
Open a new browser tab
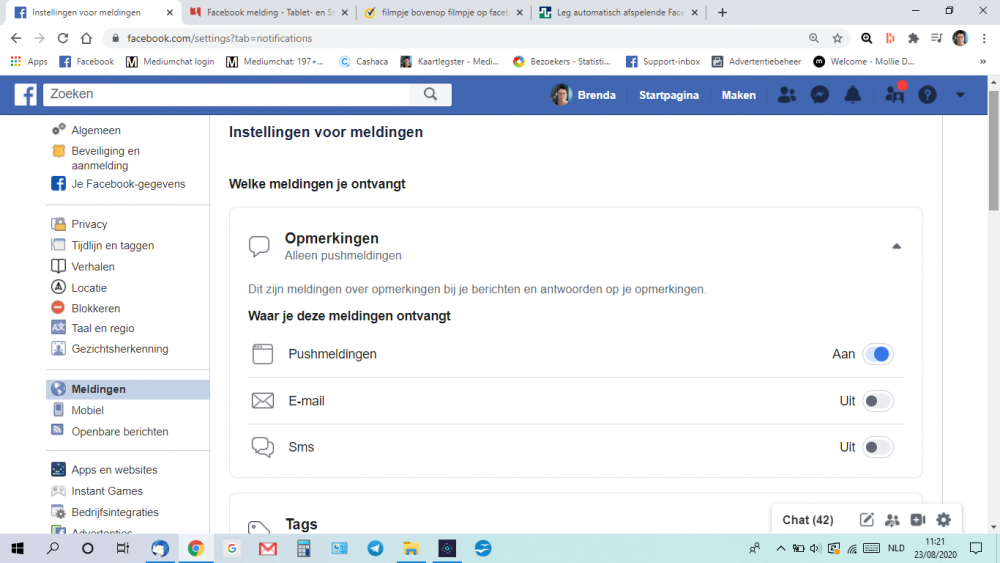722,12
